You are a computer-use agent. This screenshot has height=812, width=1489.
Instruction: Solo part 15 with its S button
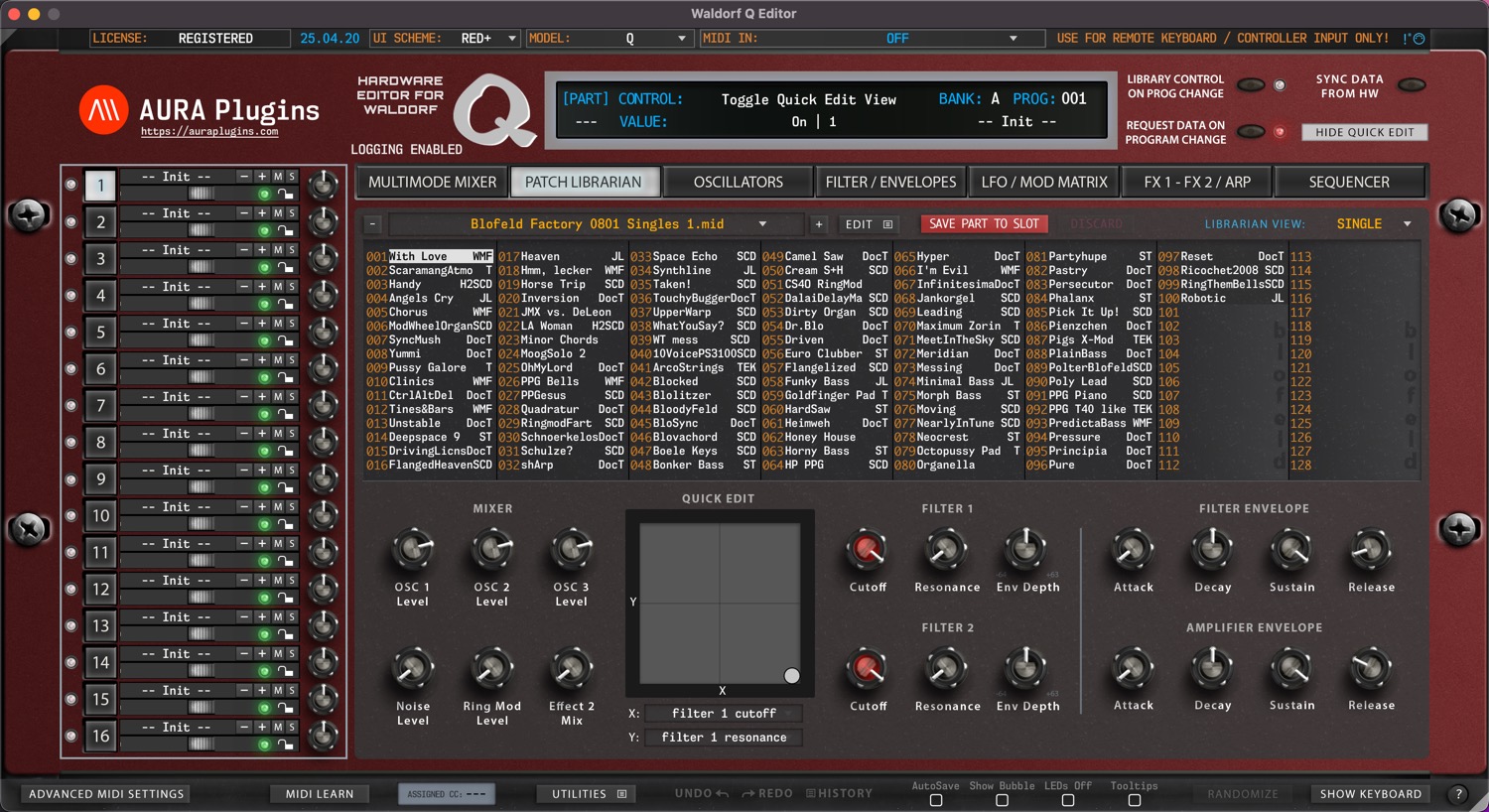[x=292, y=691]
